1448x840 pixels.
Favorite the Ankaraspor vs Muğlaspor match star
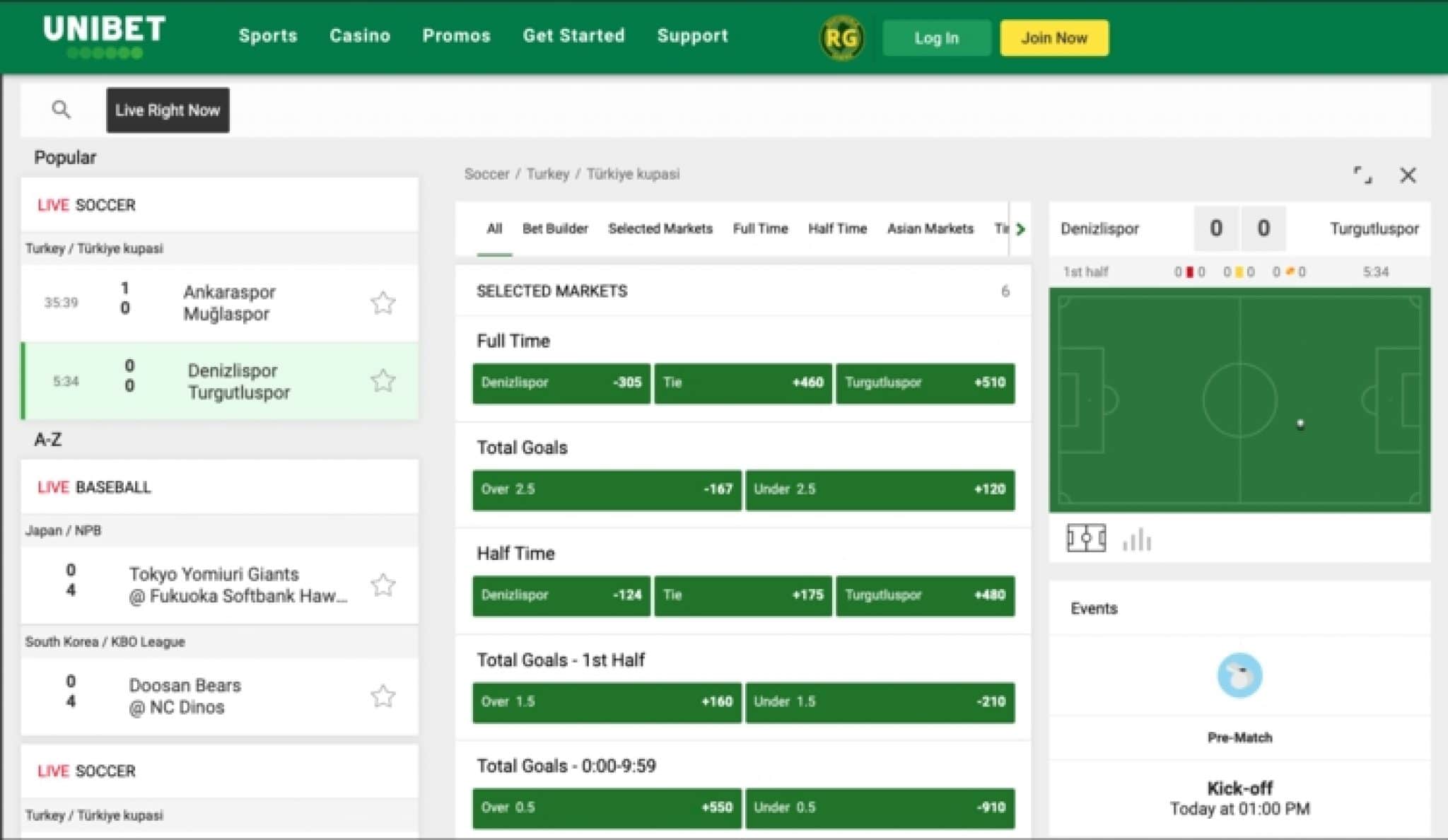click(383, 303)
